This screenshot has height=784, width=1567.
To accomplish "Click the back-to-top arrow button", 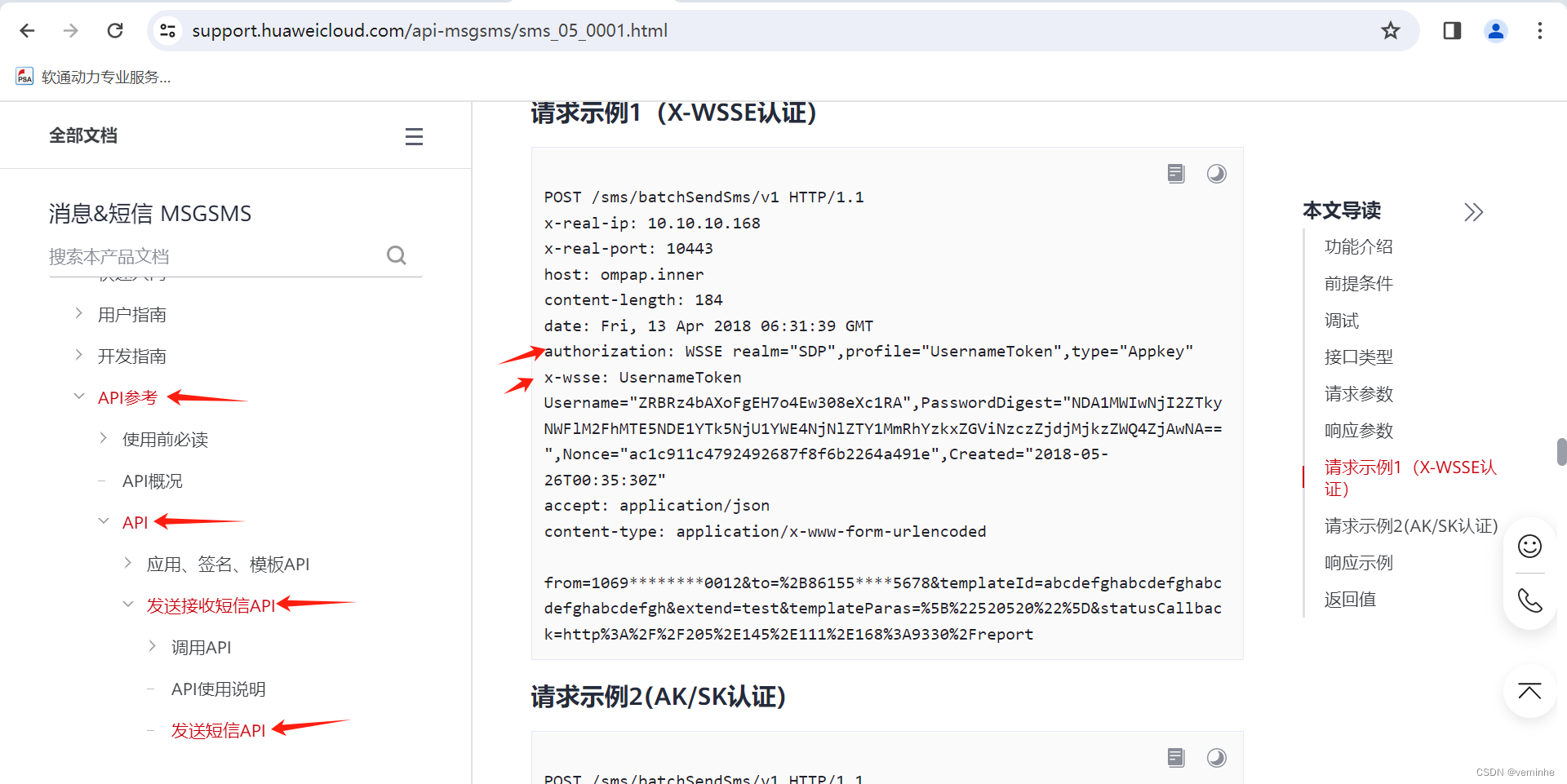I will coord(1529,692).
